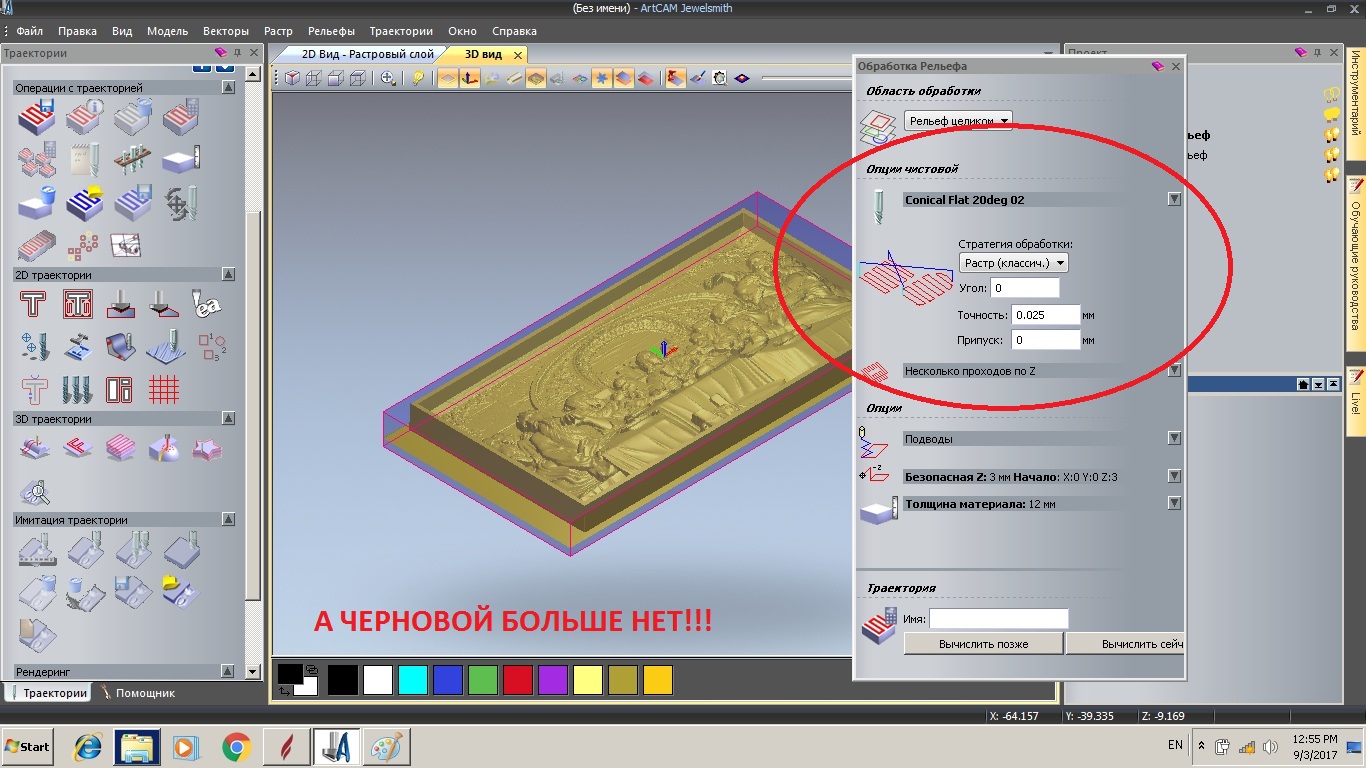The width and height of the screenshot is (1366, 768).
Task: Click the Tool Database notepad icon
Action: [x=83, y=160]
